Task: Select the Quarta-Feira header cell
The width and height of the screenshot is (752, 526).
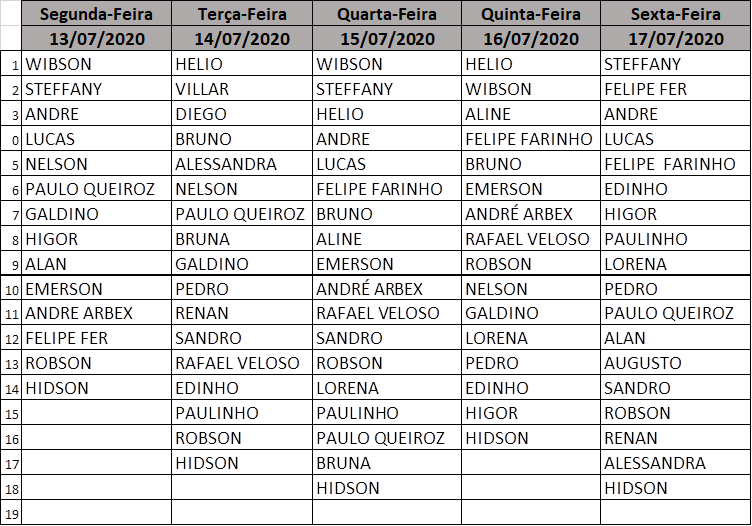Action: click(387, 13)
